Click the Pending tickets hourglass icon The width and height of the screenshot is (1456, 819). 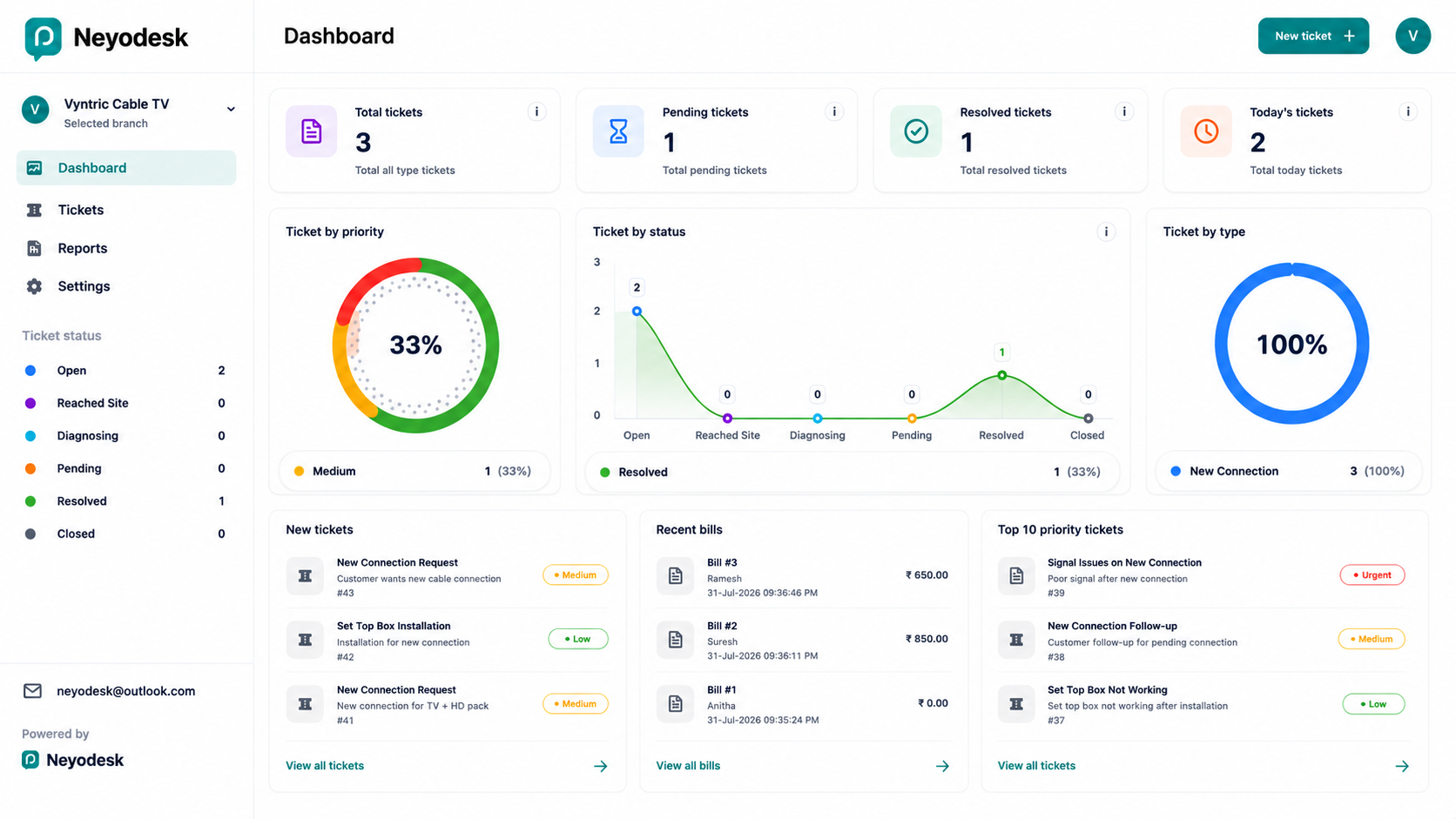(618, 131)
